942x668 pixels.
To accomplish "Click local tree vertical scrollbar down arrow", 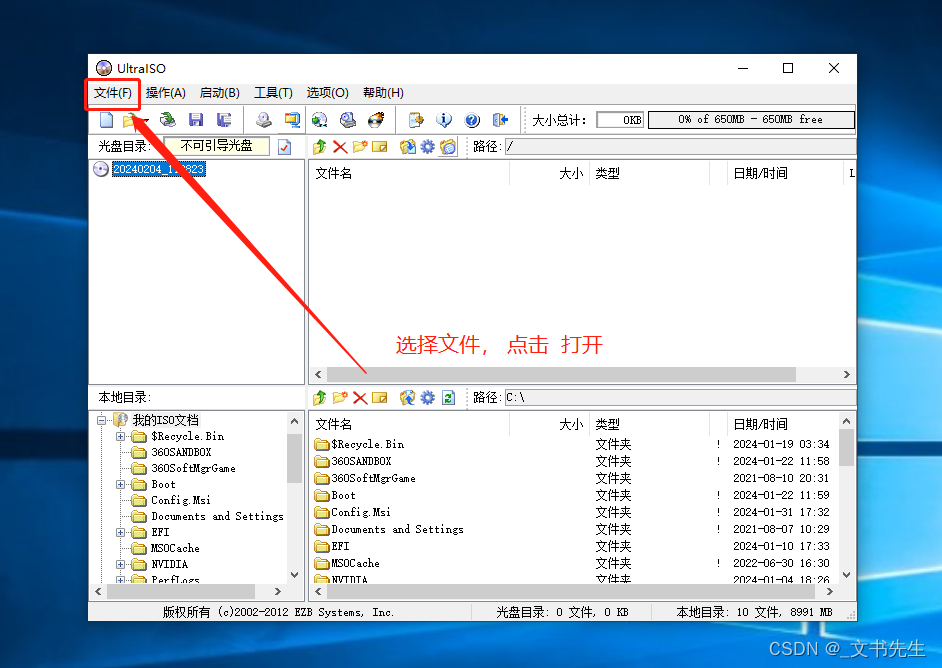I will 294,574.
